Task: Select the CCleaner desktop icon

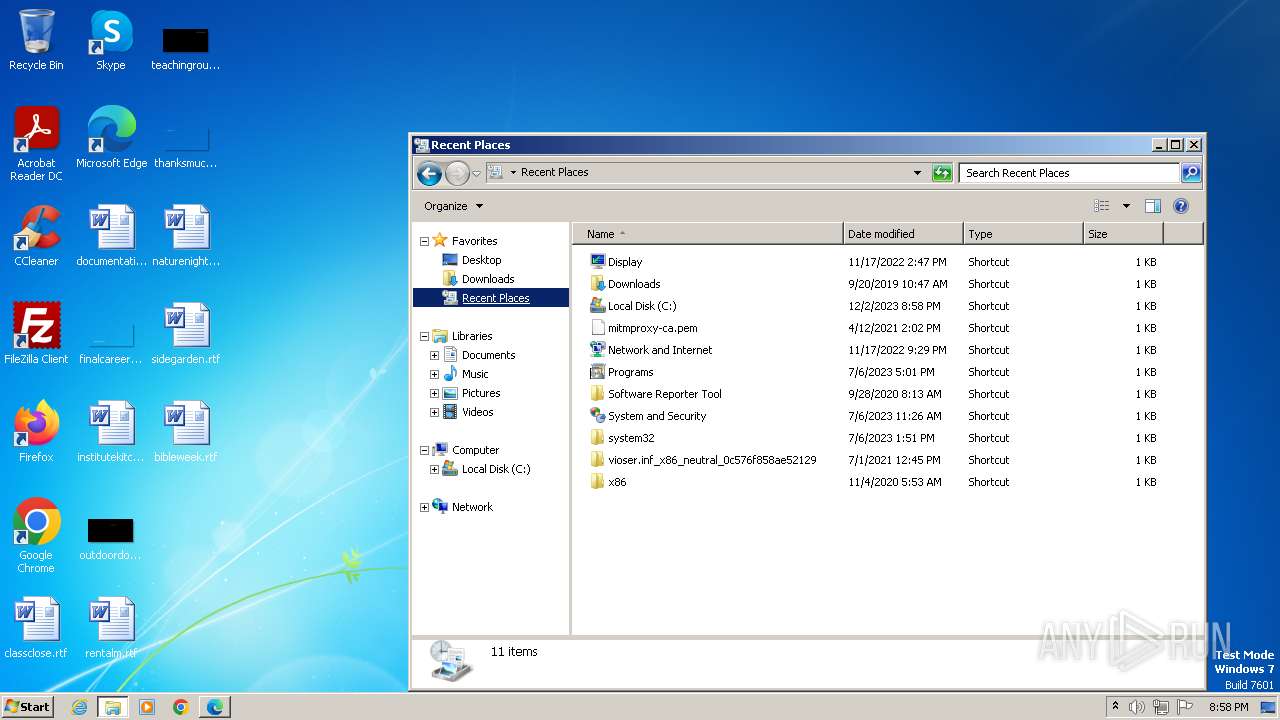Action: tap(36, 236)
